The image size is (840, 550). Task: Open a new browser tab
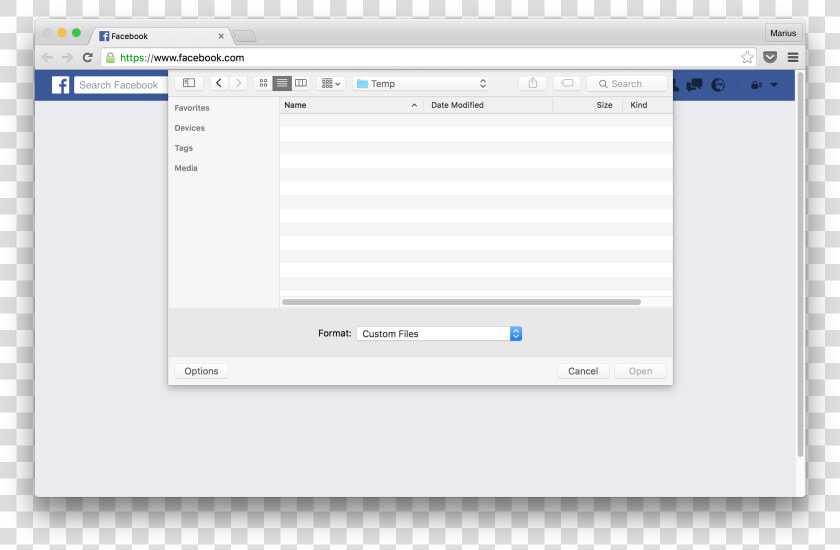pos(245,36)
